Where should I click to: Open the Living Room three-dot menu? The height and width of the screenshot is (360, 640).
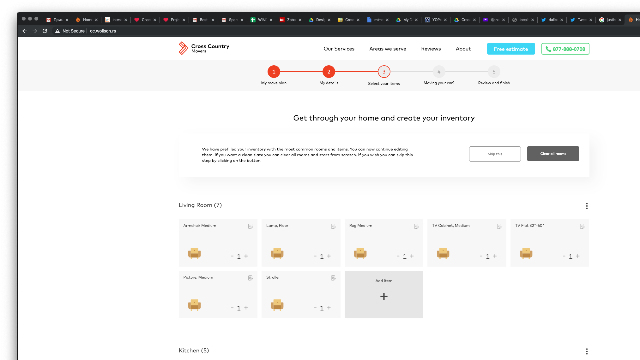(587, 206)
